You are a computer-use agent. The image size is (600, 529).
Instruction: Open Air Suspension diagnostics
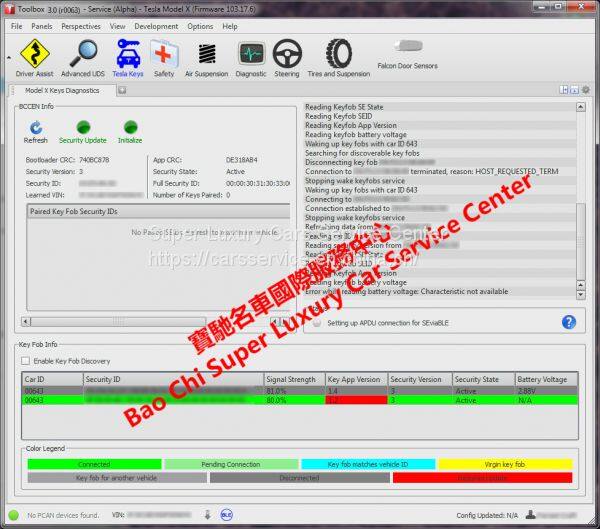[x=205, y=56]
